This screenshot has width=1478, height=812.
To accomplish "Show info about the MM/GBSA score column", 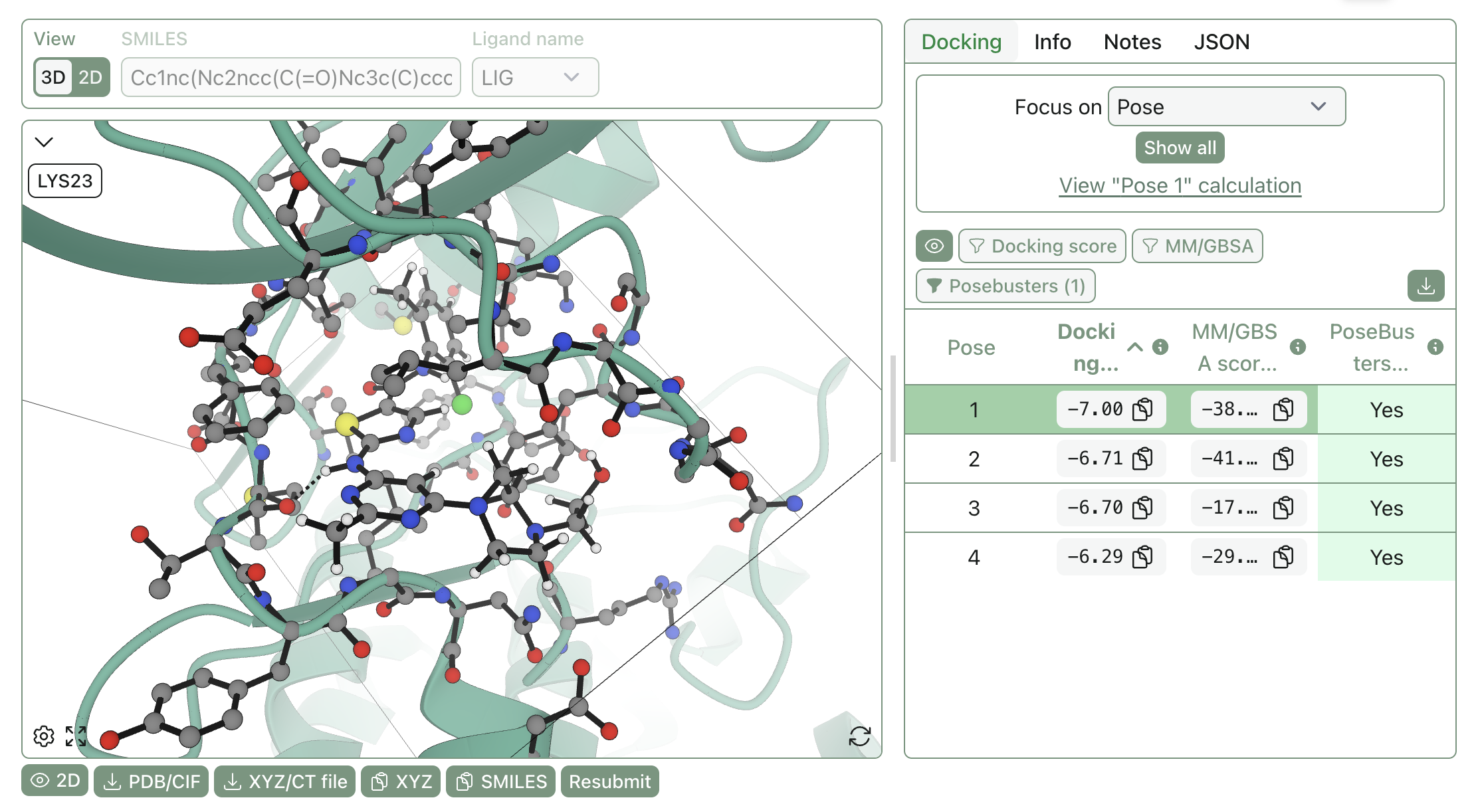I will pyautogui.click(x=1297, y=347).
